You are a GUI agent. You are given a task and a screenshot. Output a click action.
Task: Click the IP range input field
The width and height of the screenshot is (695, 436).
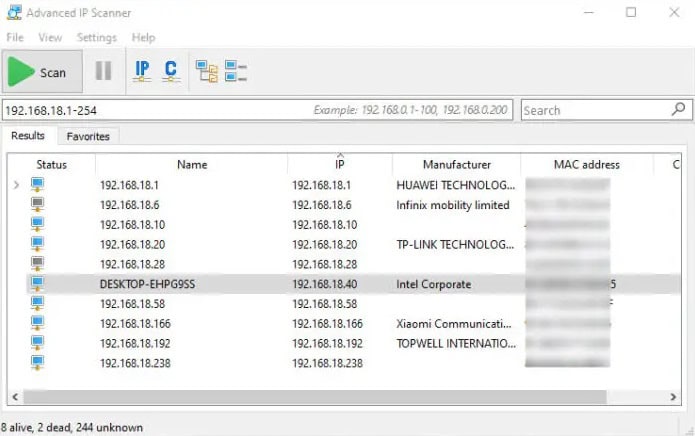pos(258,110)
